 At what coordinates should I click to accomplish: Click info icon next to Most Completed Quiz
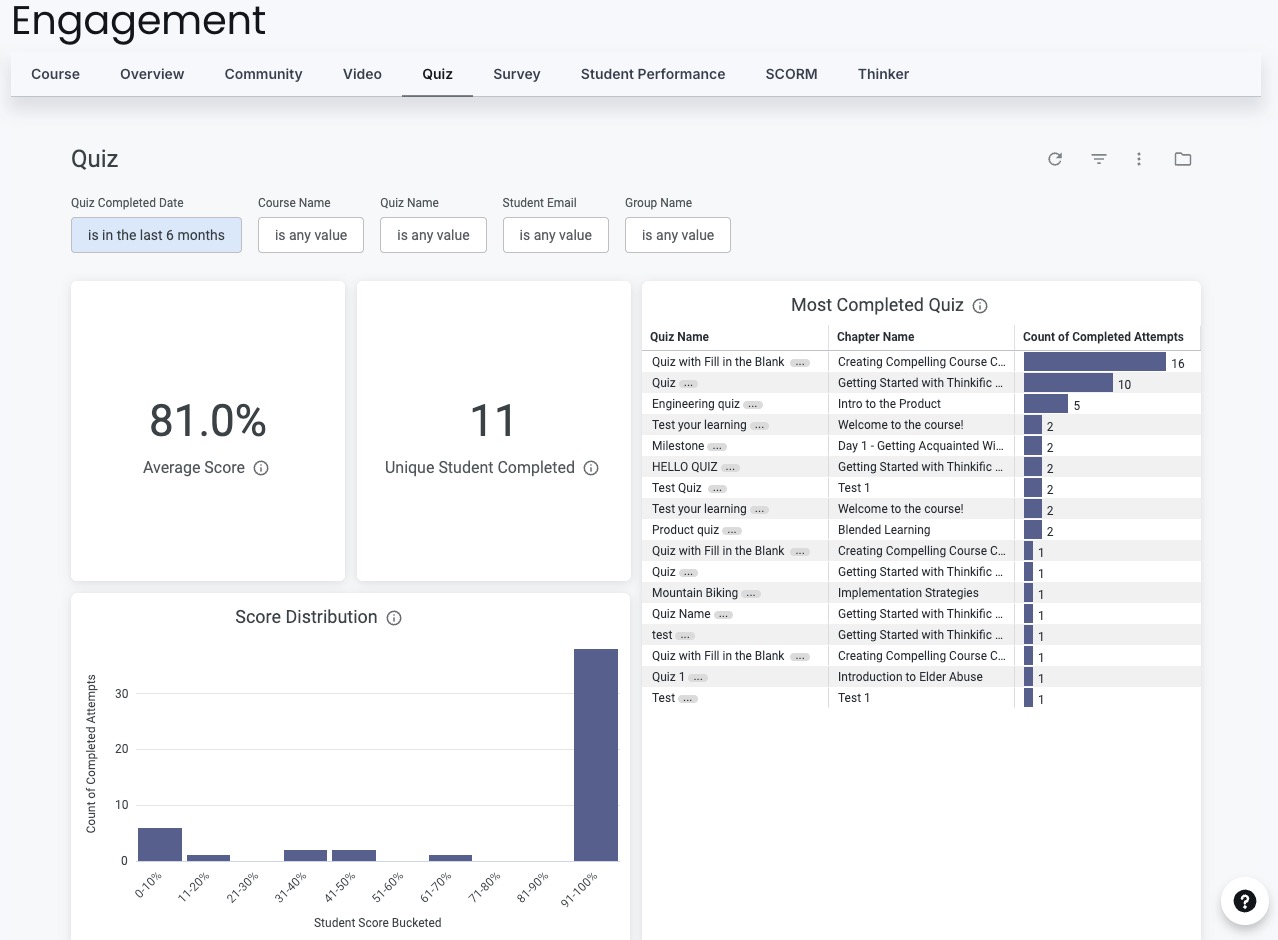(x=980, y=306)
